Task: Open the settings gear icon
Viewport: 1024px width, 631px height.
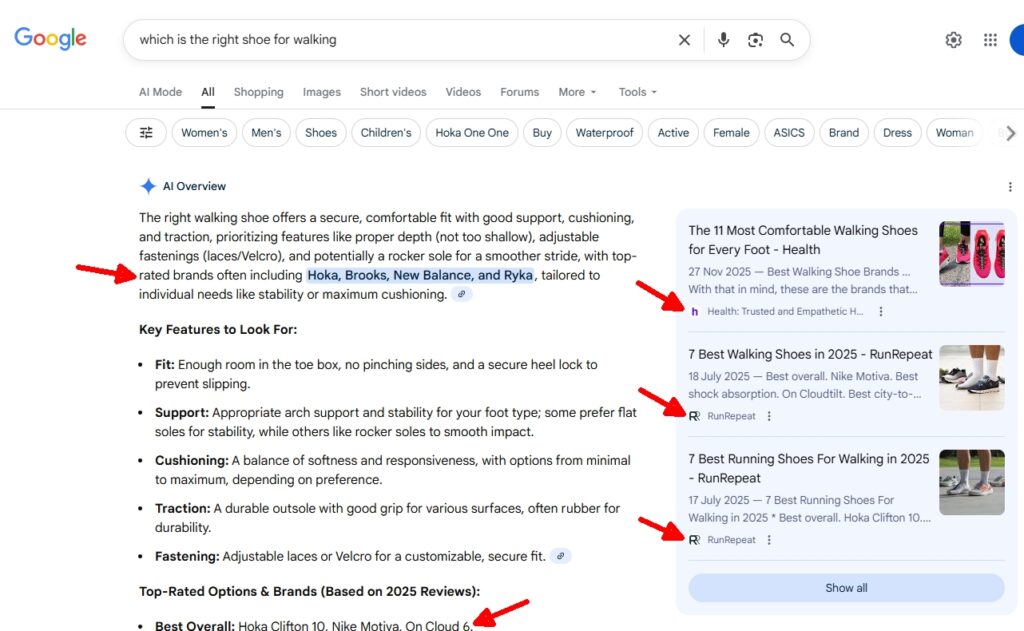Action: point(953,40)
